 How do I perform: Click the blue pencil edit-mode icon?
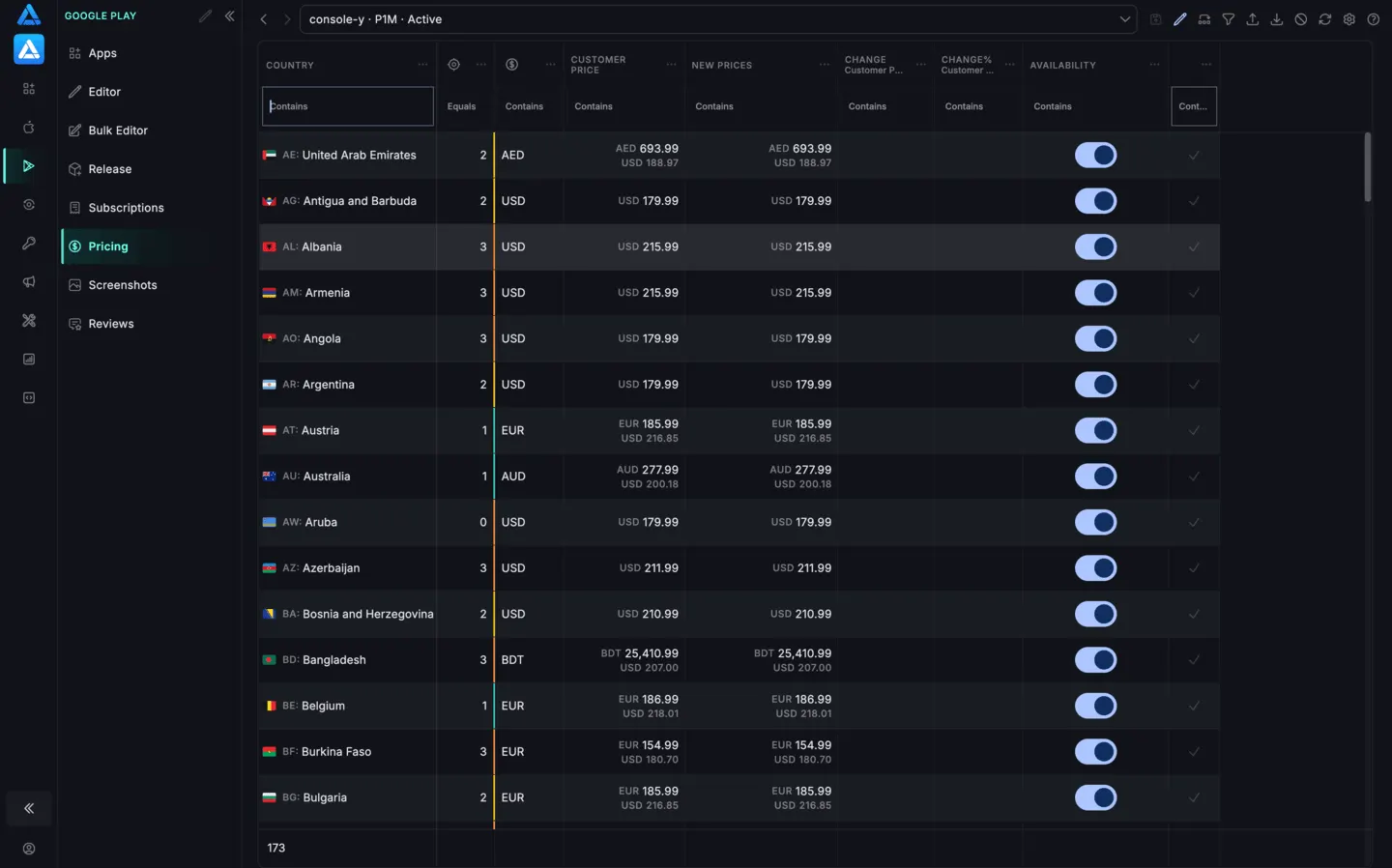(x=1179, y=19)
